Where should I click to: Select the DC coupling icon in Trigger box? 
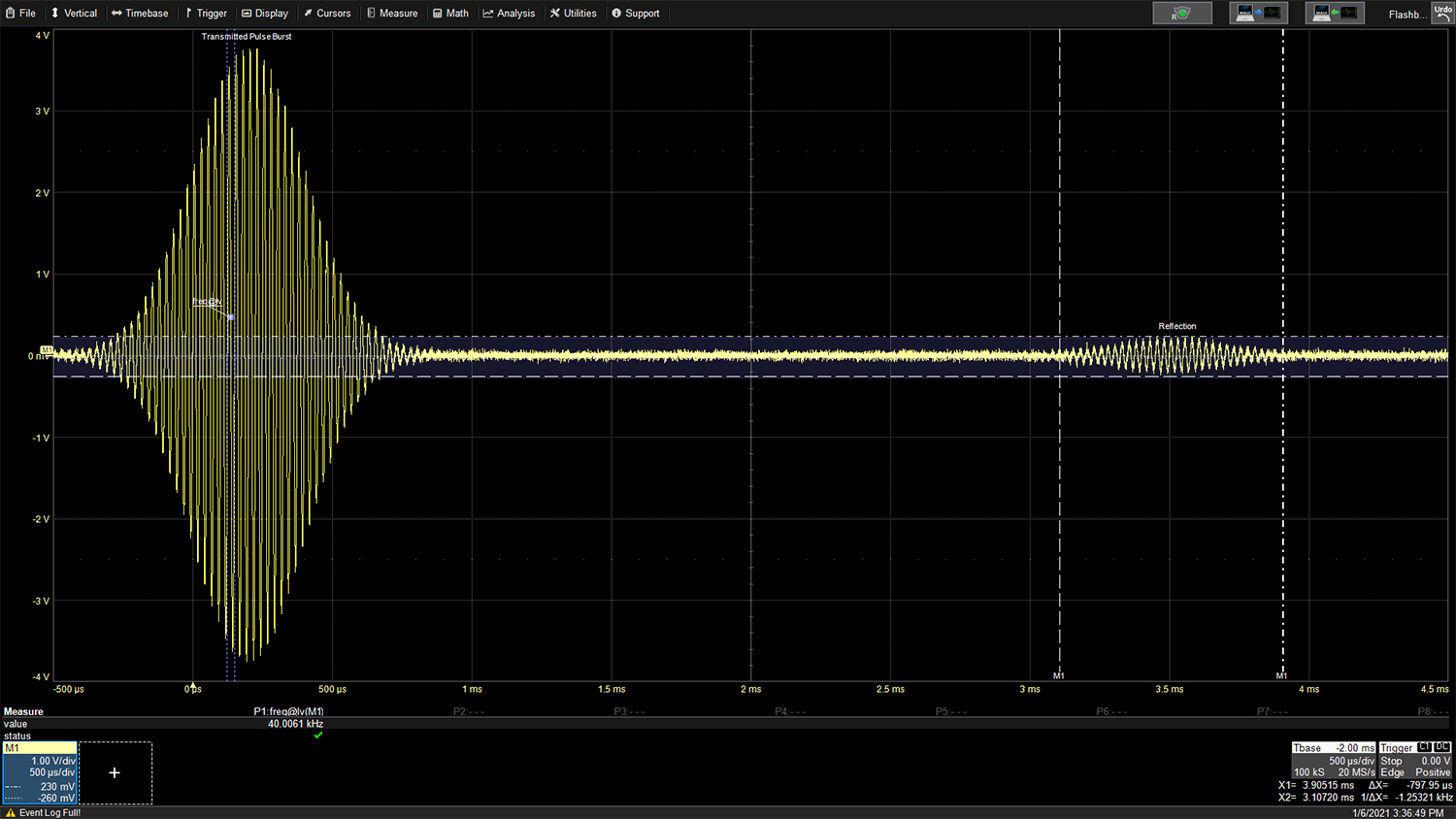1441,747
